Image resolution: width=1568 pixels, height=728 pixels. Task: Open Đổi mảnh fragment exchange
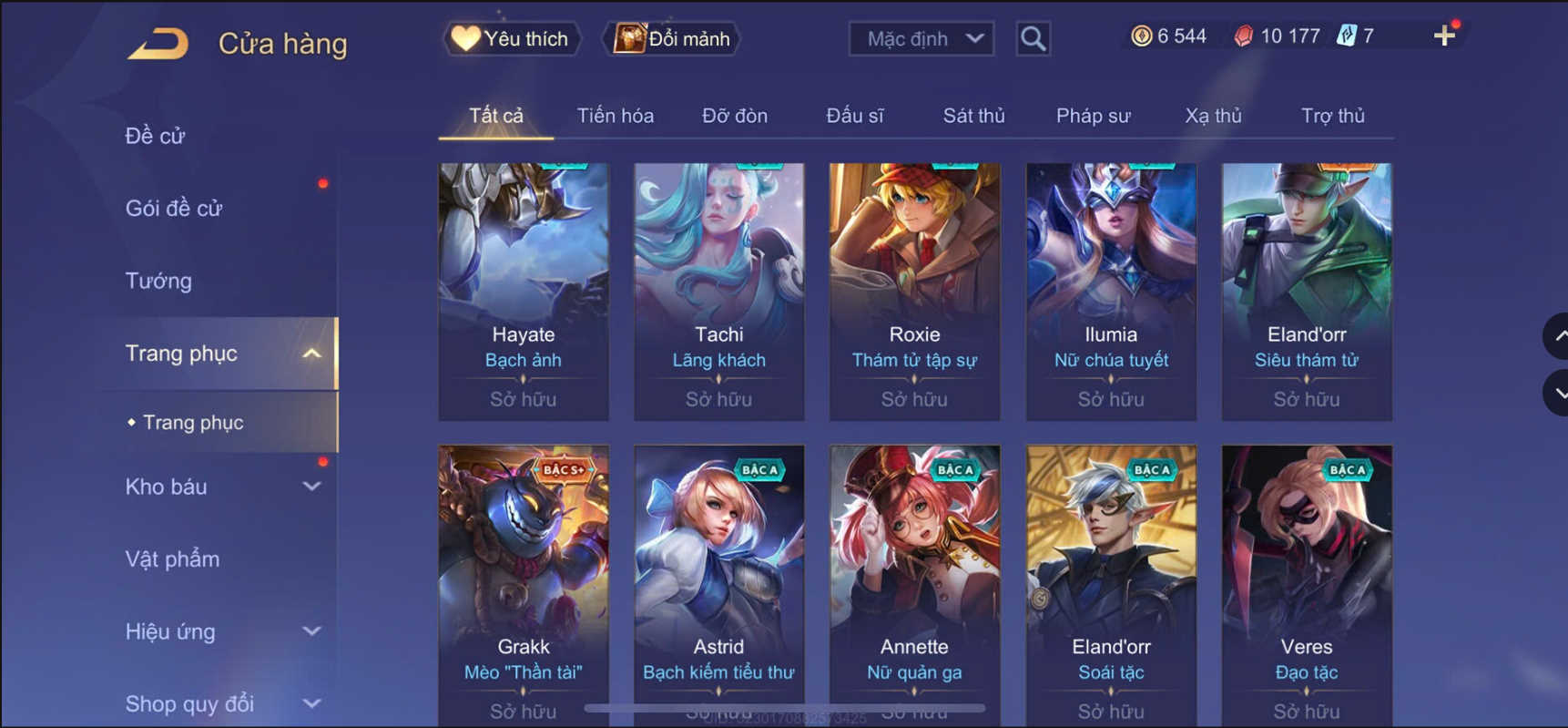pyautogui.click(x=672, y=38)
